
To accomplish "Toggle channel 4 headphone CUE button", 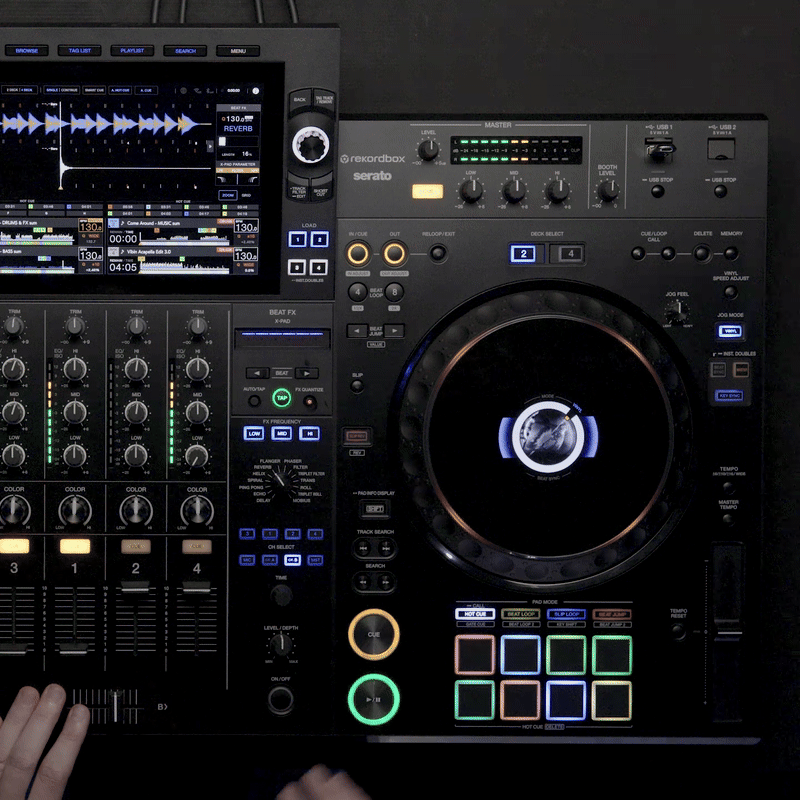I will coord(196,546).
